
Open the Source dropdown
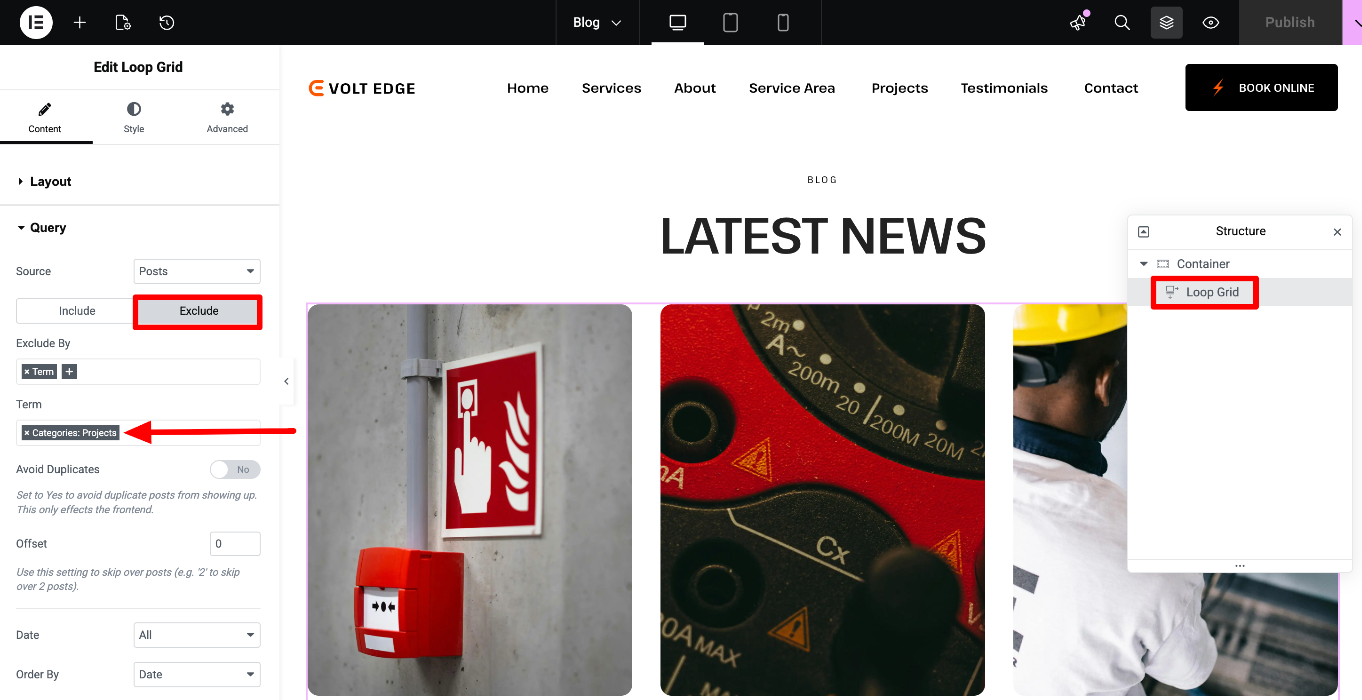point(197,271)
